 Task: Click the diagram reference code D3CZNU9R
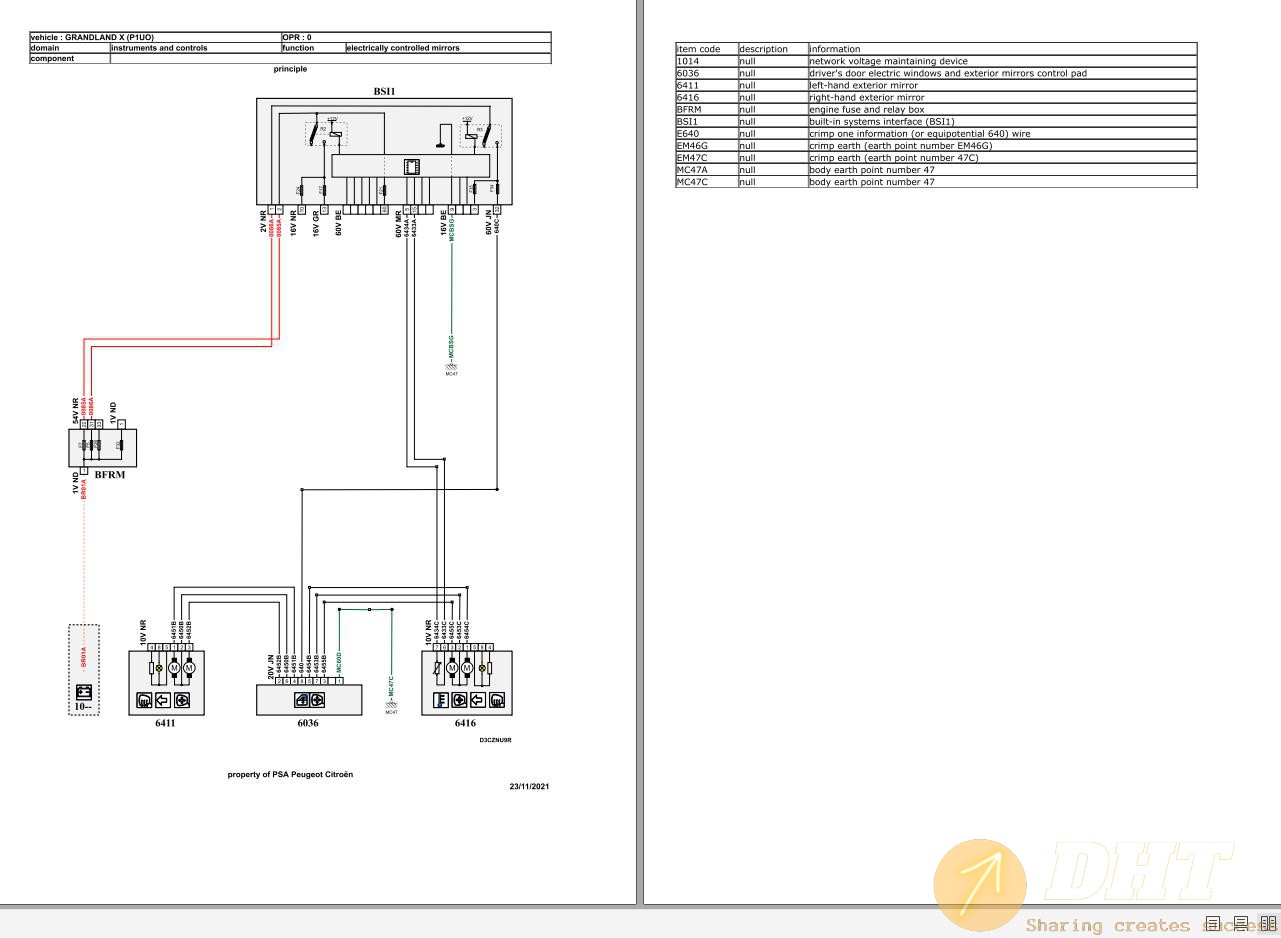(495, 740)
